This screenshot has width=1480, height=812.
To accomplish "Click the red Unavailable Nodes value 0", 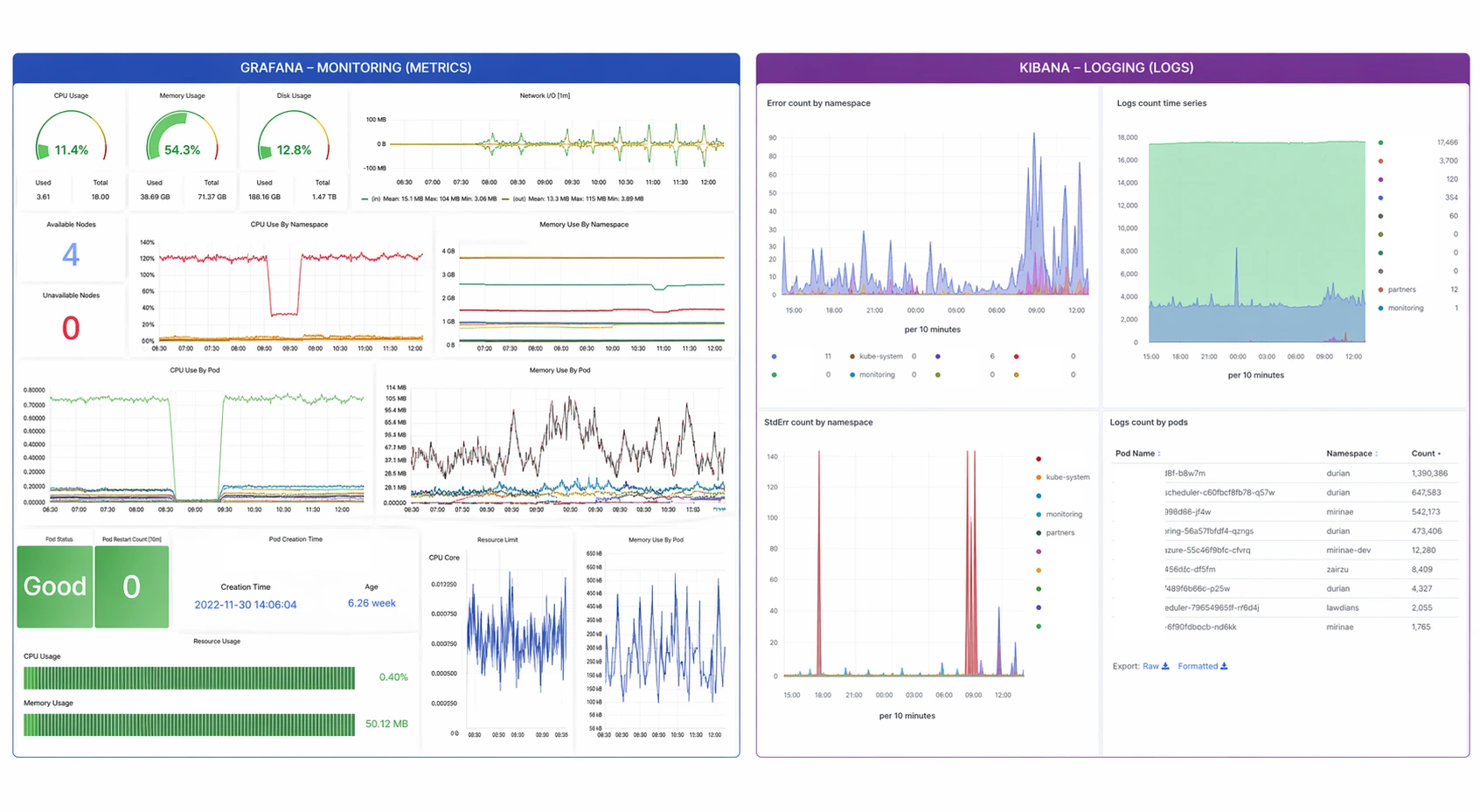I will 71,328.
